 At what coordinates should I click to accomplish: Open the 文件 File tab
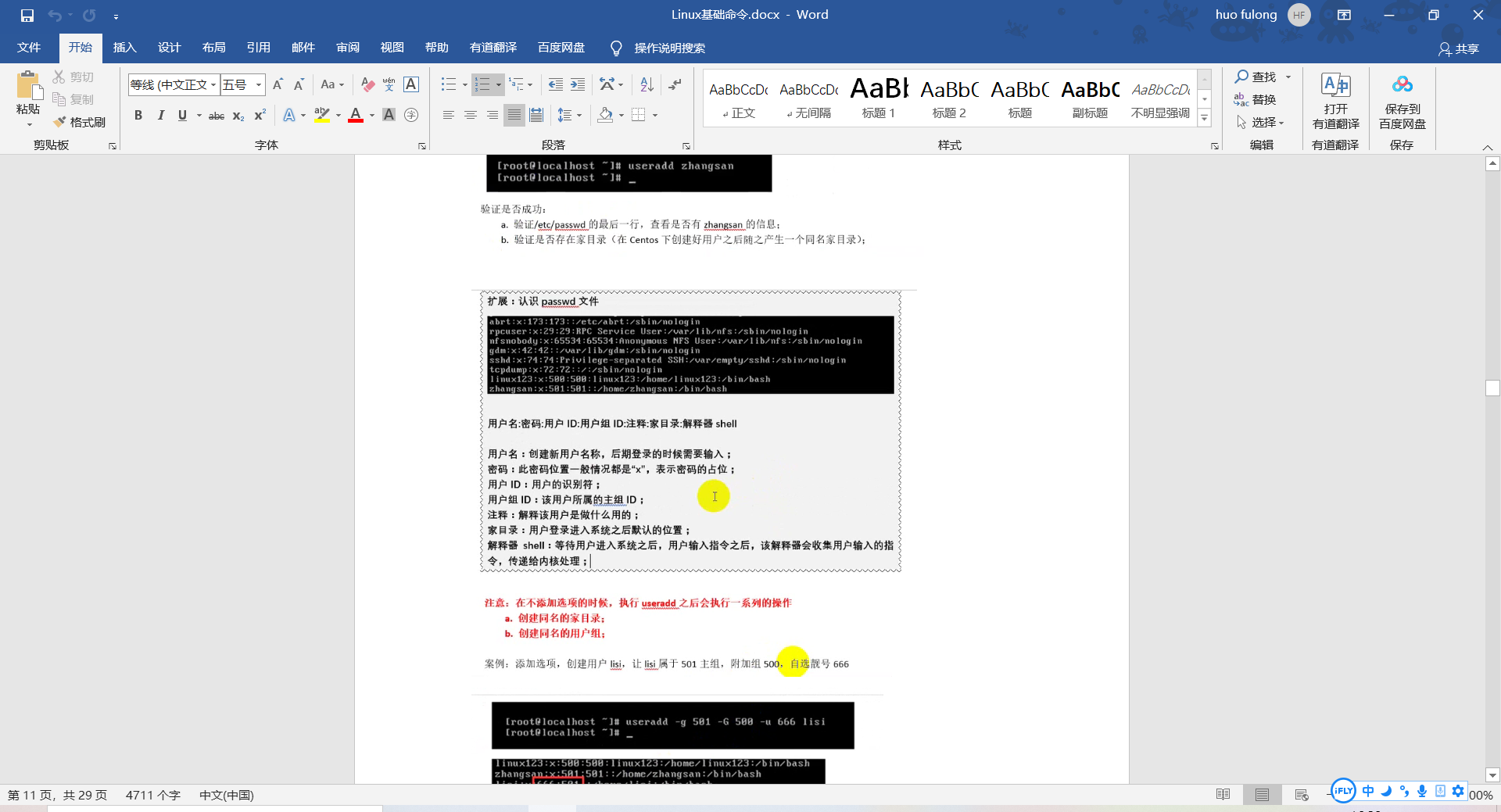pyautogui.click(x=29, y=48)
